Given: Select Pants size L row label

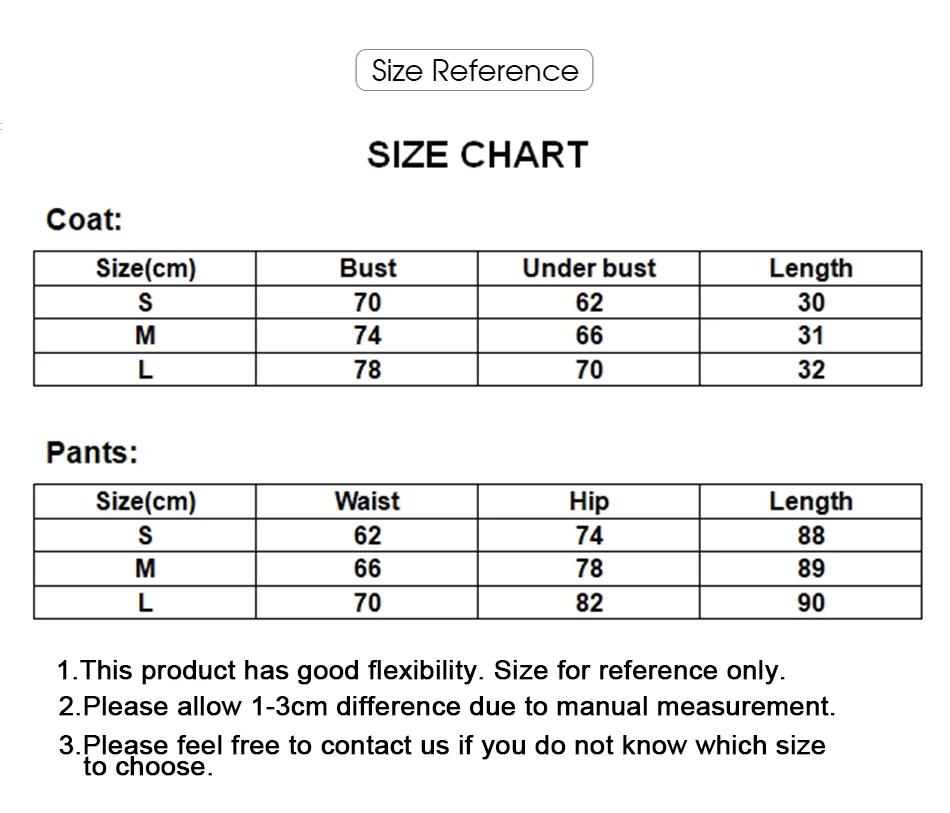Looking at the screenshot, I should [x=145, y=603].
